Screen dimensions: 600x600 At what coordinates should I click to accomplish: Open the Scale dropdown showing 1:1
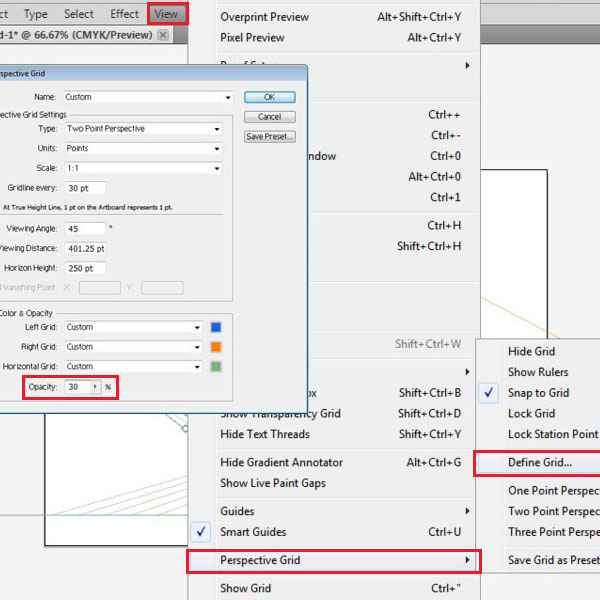click(x=143, y=168)
